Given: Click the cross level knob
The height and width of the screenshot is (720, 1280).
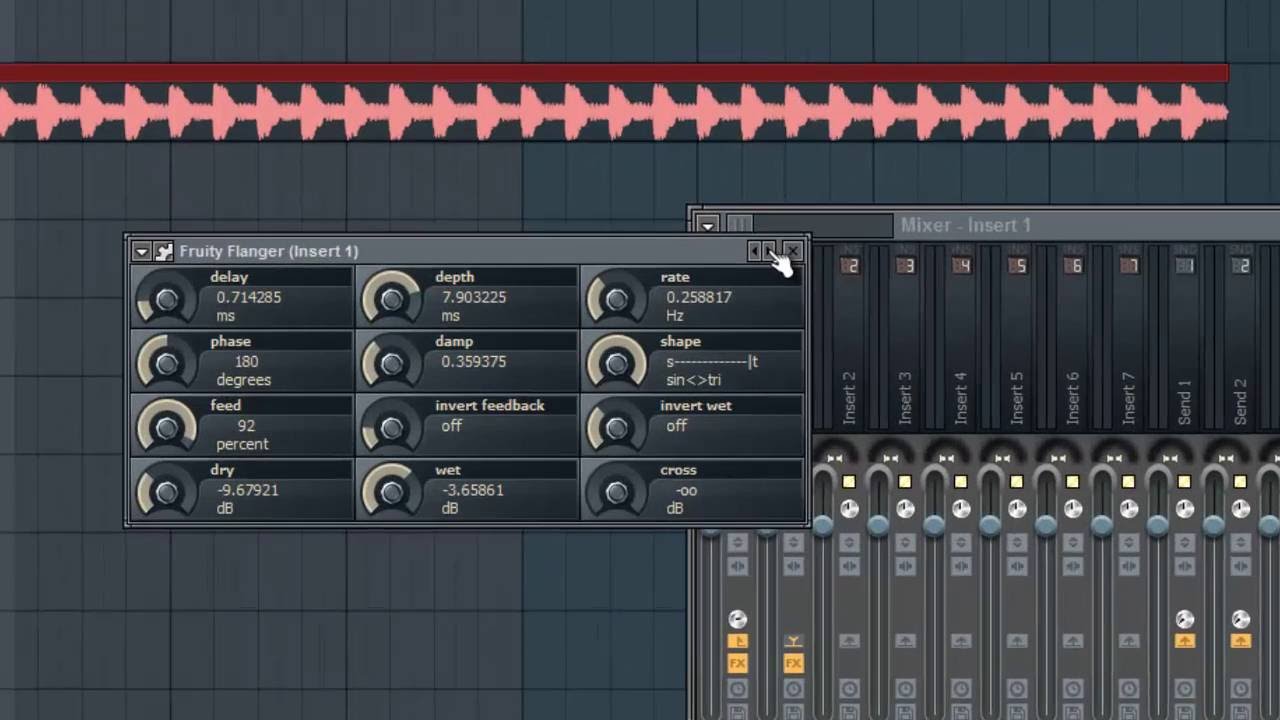Looking at the screenshot, I should (x=616, y=491).
